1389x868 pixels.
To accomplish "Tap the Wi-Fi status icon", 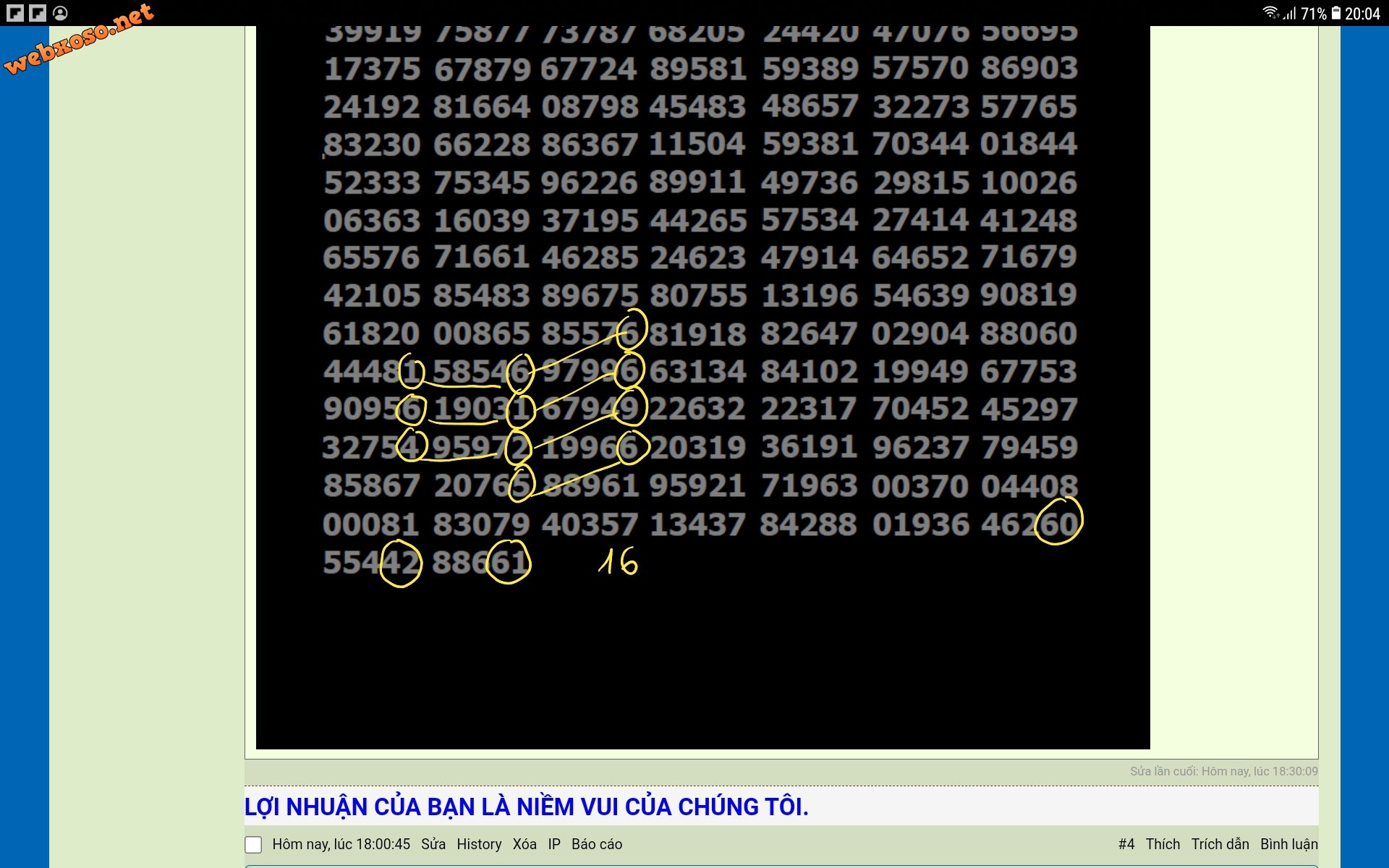I will click(1270, 12).
